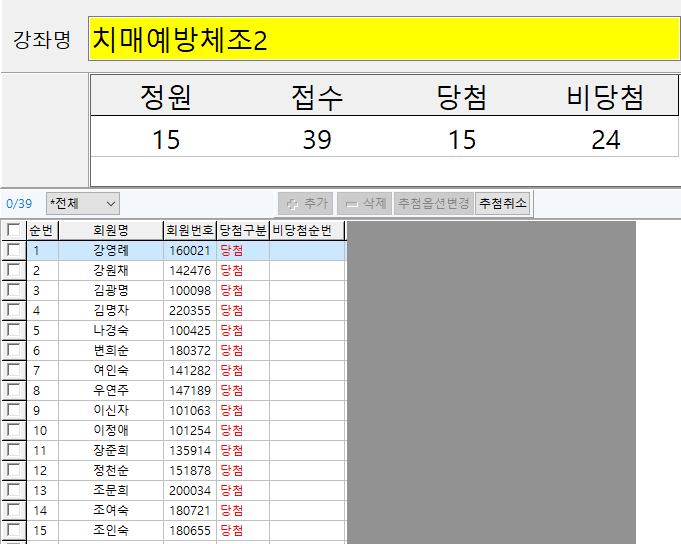Select member name 강원채

point(111,270)
